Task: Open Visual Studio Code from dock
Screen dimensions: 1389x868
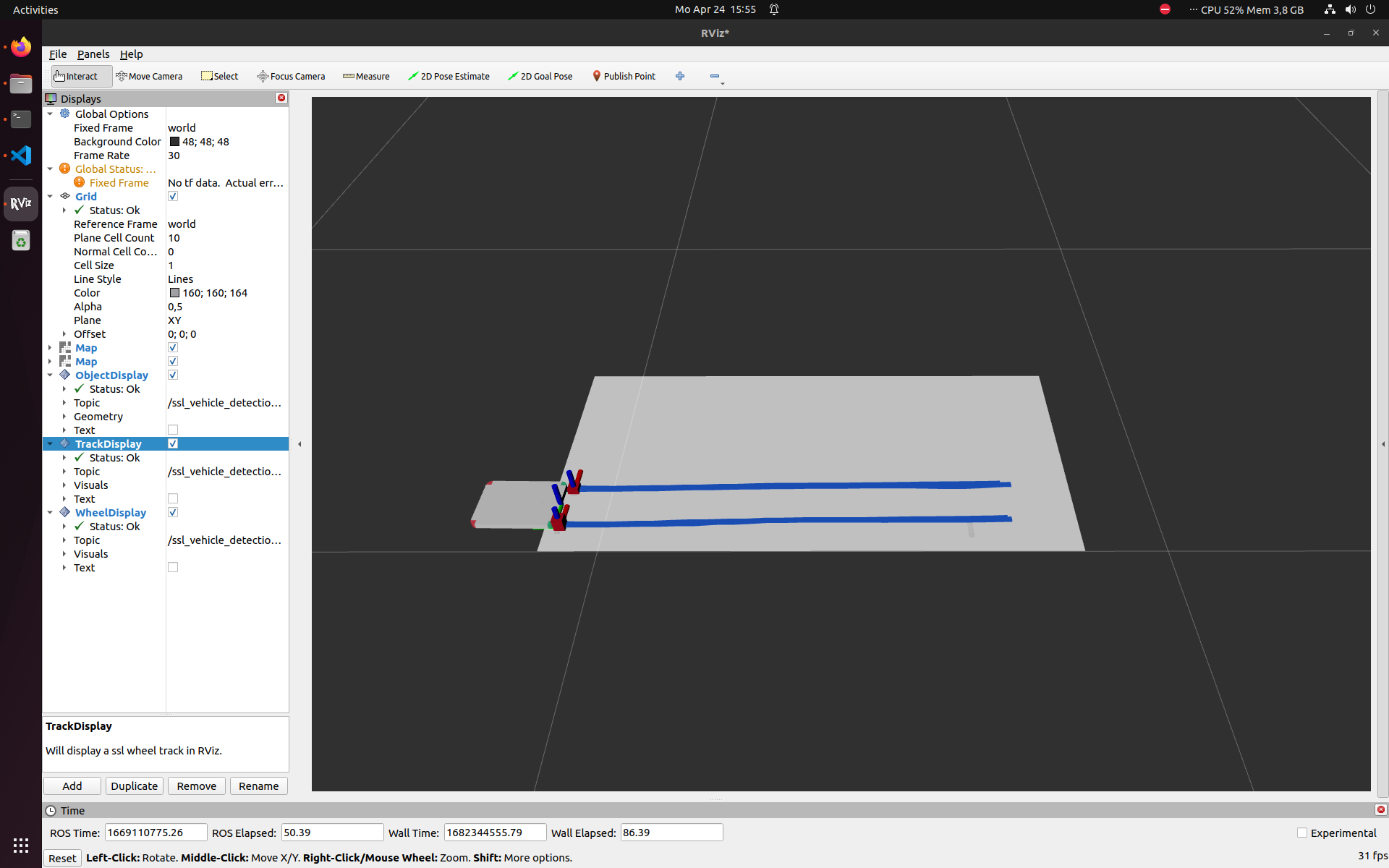Action: pos(21,156)
